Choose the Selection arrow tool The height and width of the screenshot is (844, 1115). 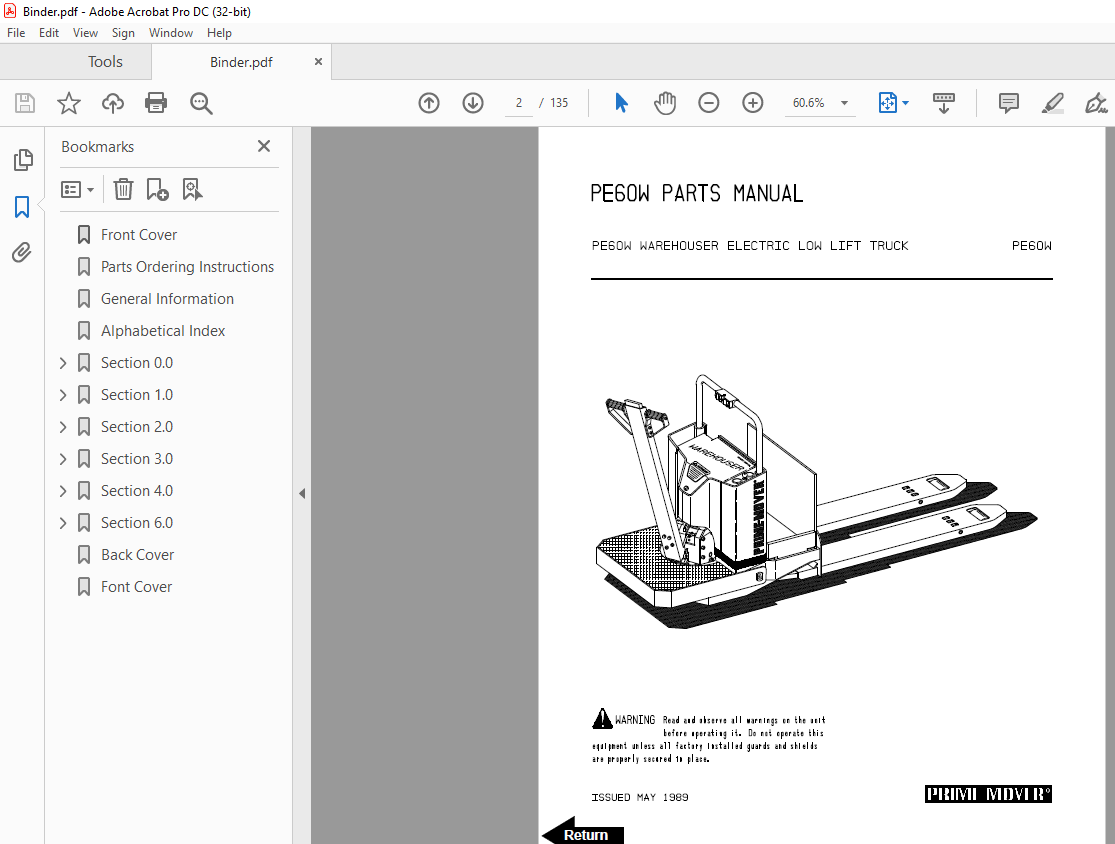coord(621,103)
